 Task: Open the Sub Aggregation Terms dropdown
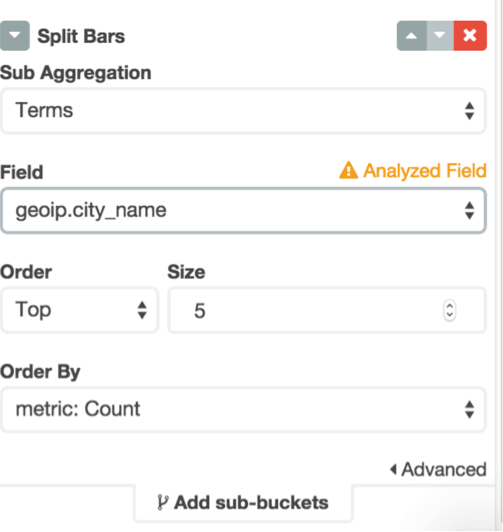[244, 111]
